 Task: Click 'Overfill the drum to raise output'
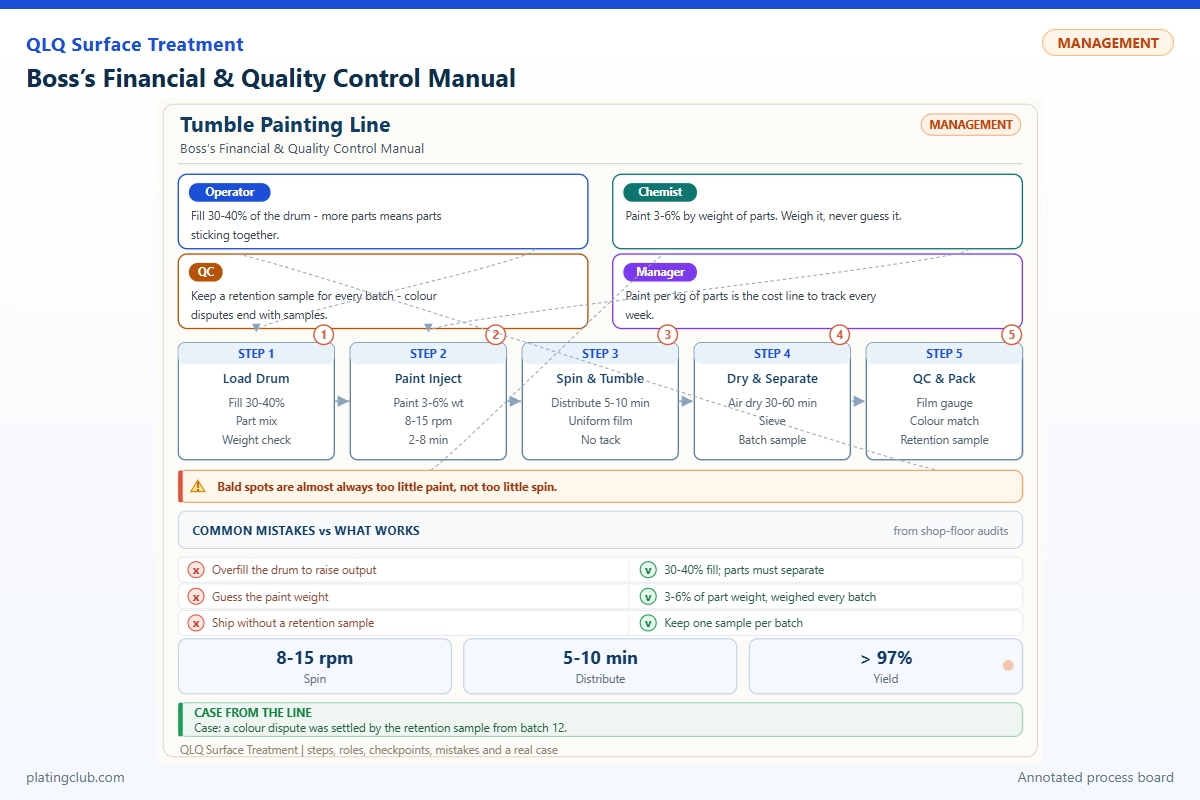(x=294, y=570)
